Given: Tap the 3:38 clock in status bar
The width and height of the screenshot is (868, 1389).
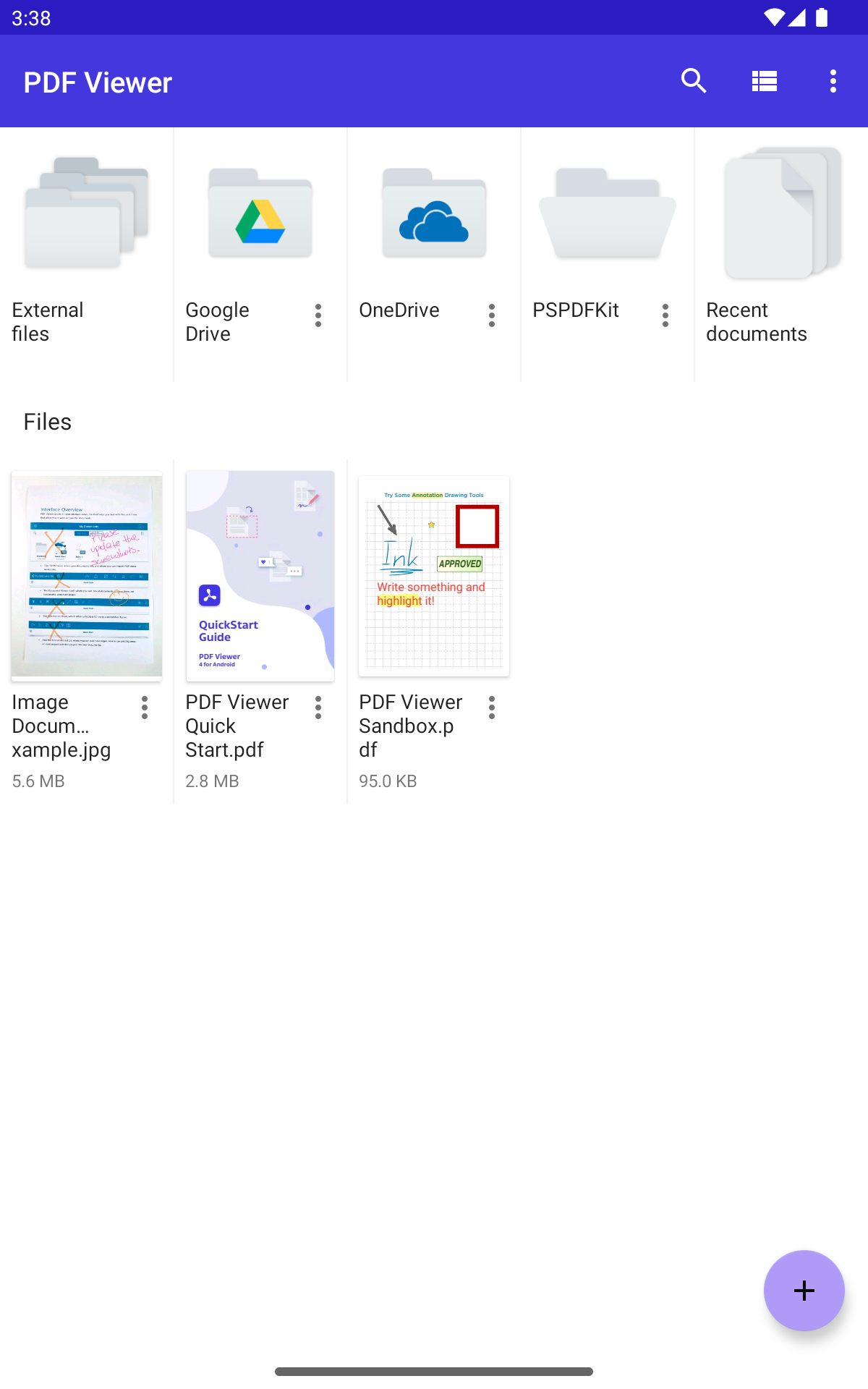Looking at the screenshot, I should tap(31, 18).
